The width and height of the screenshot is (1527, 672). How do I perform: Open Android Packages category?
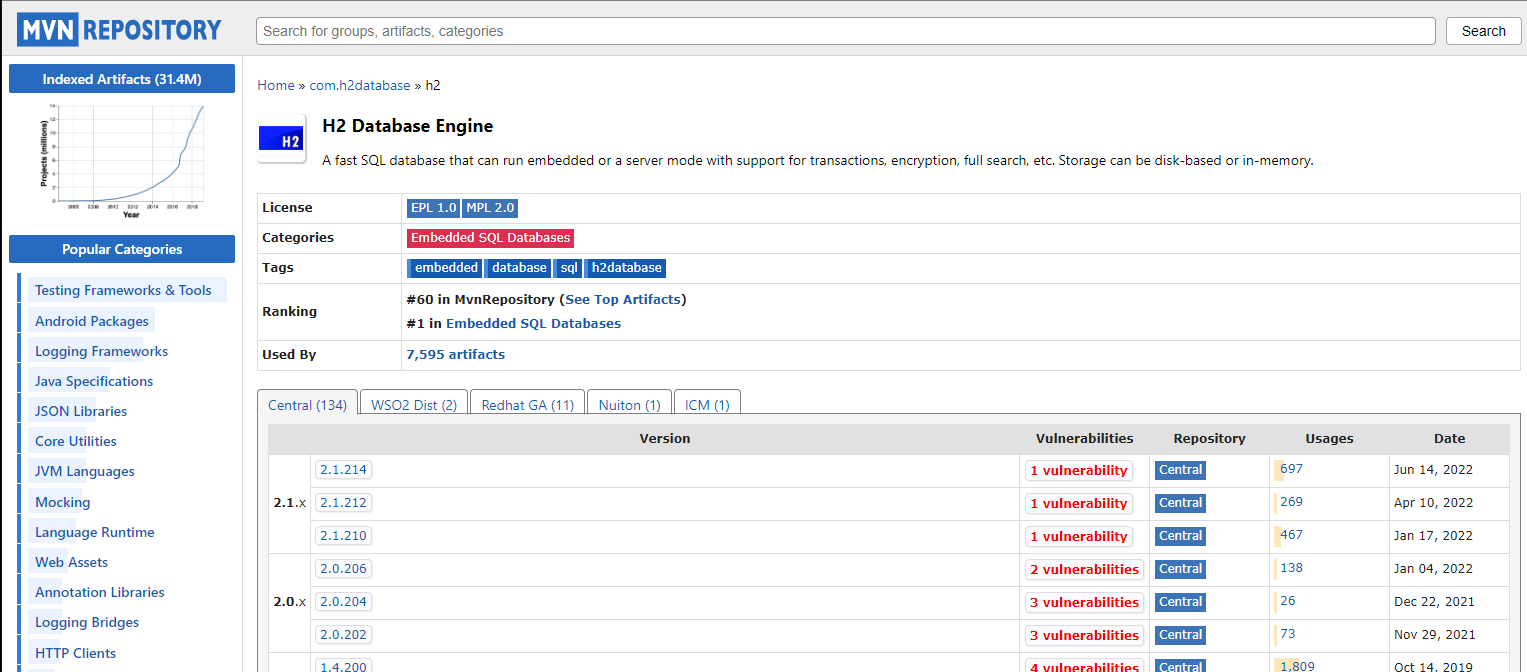92,321
